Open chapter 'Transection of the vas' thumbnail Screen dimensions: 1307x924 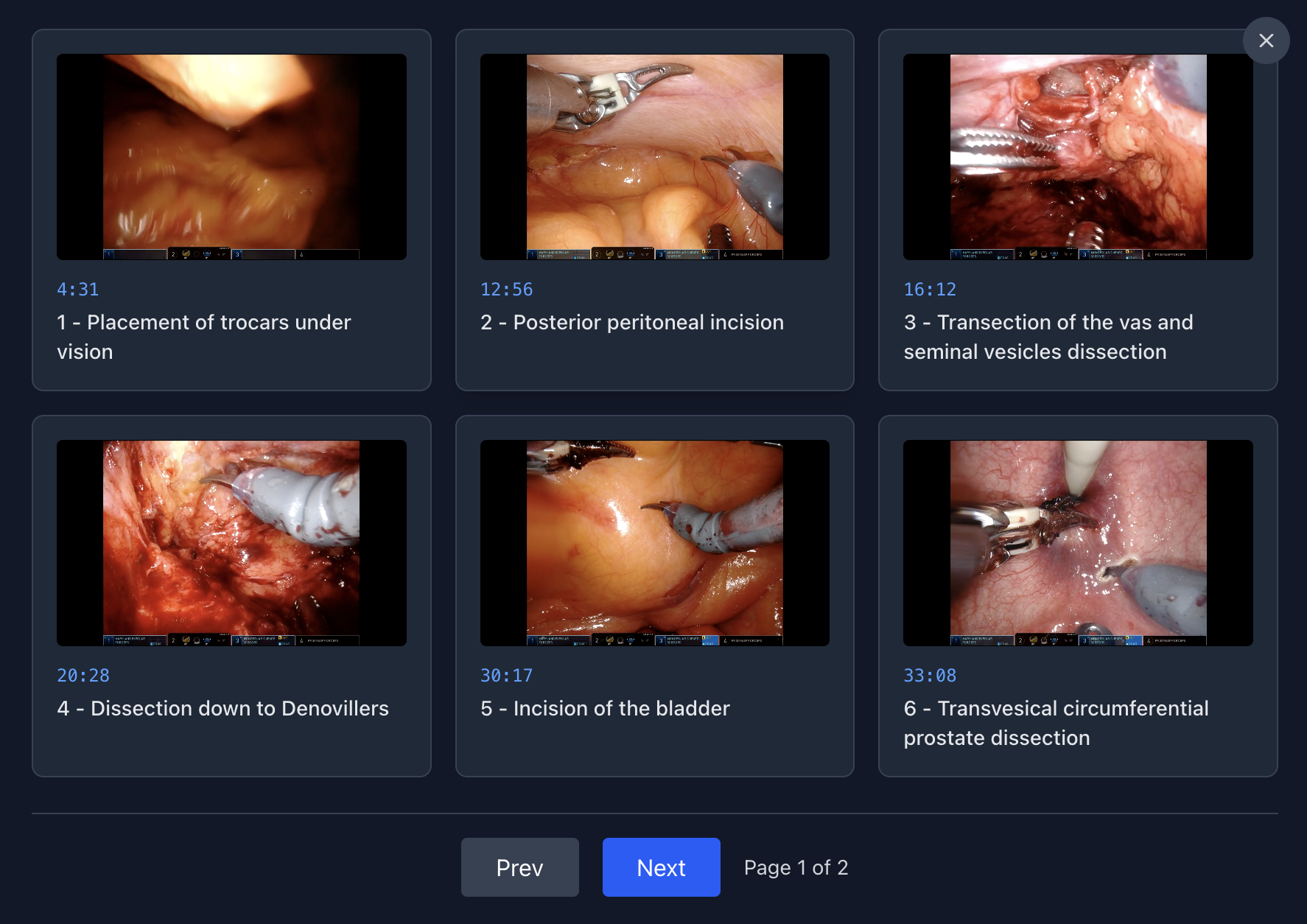coord(1078,155)
